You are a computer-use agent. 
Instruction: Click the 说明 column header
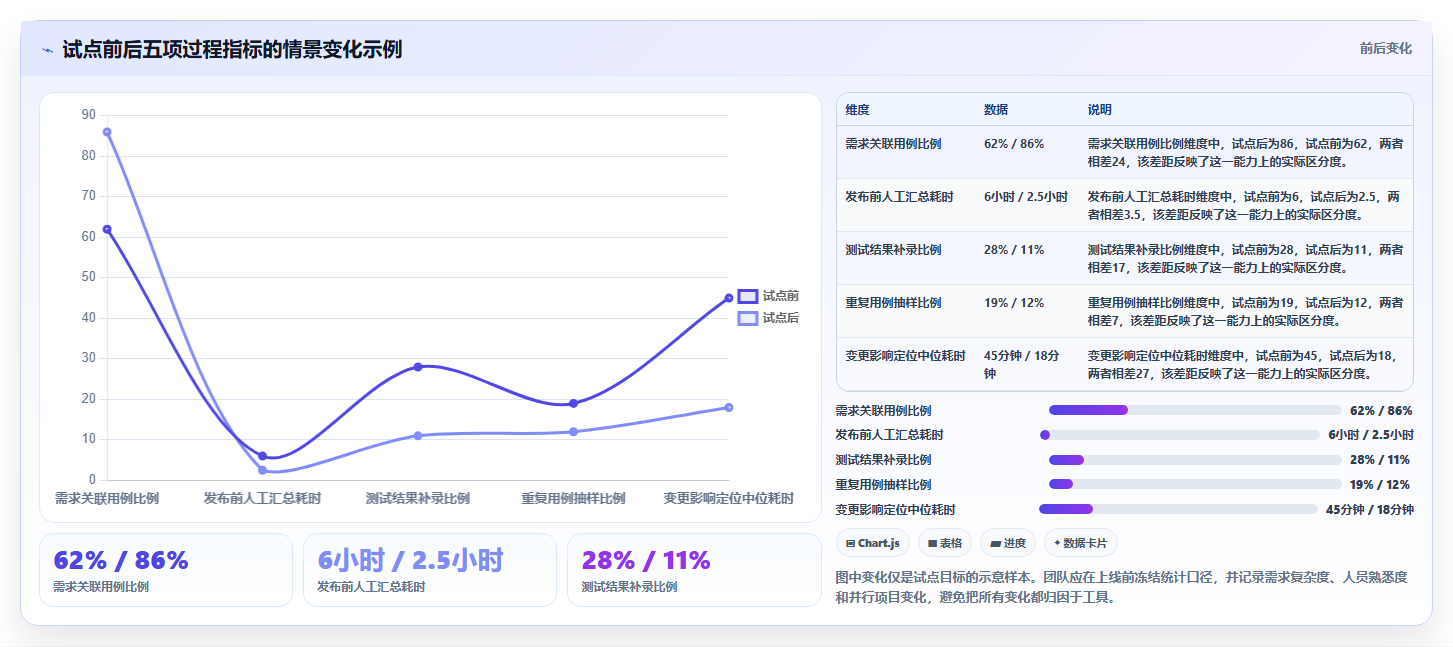click(1100, 109)
